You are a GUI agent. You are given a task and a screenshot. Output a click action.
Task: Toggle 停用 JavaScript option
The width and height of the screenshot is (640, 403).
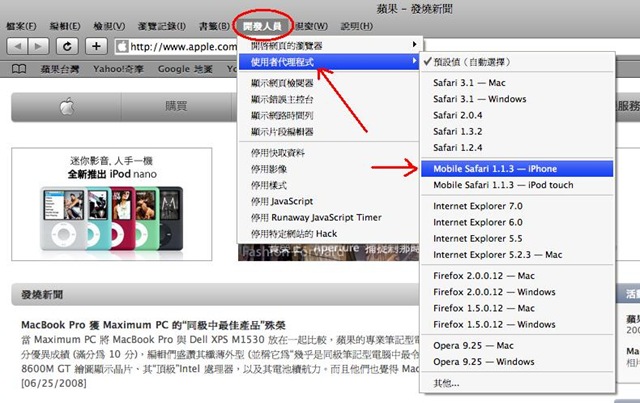pyautogui.click(x=329, y=201)
